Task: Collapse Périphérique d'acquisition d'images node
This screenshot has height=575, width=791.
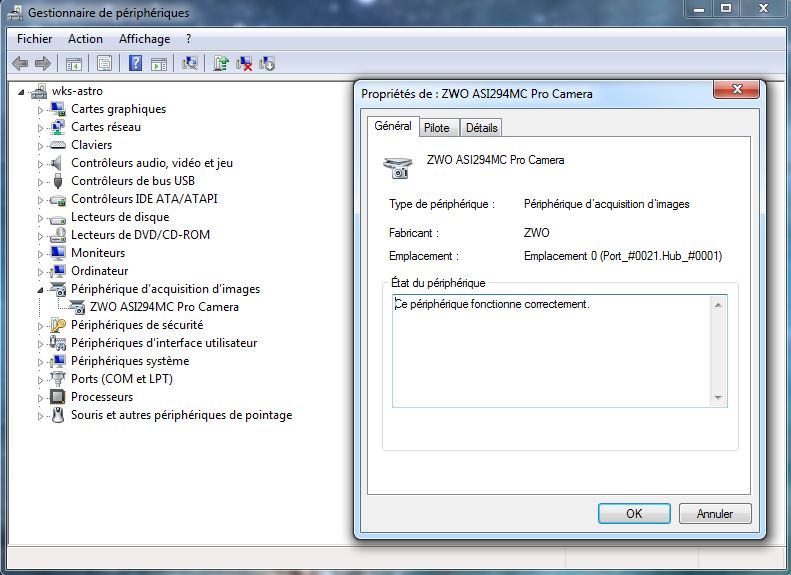Action: [x=40, y=290]
